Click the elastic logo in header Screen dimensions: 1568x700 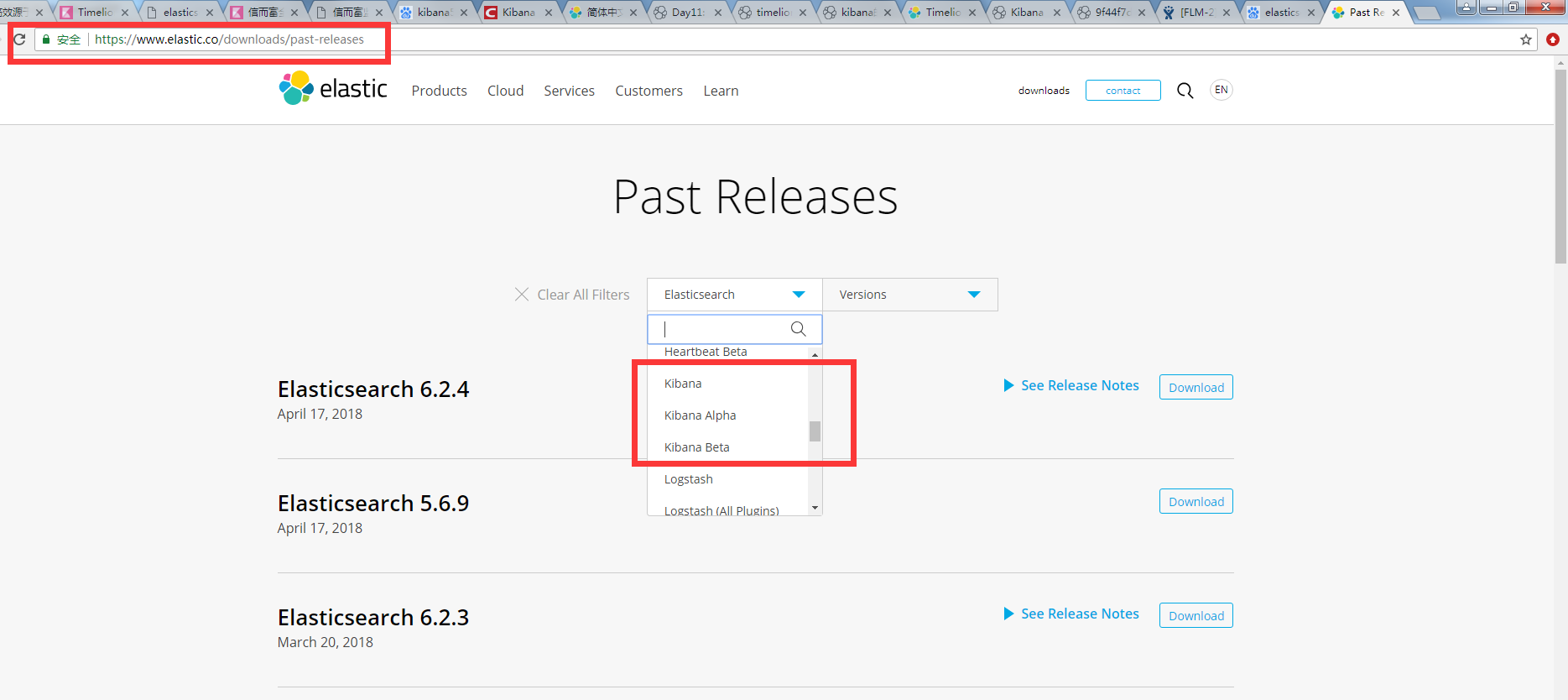pos(333,88)
